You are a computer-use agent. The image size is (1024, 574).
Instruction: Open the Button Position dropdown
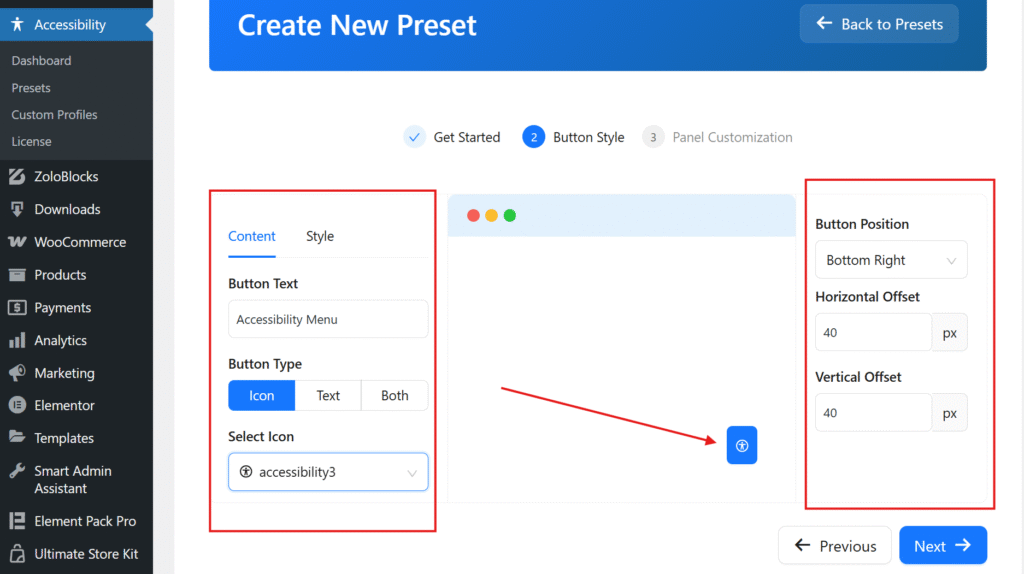click(891, 260)
